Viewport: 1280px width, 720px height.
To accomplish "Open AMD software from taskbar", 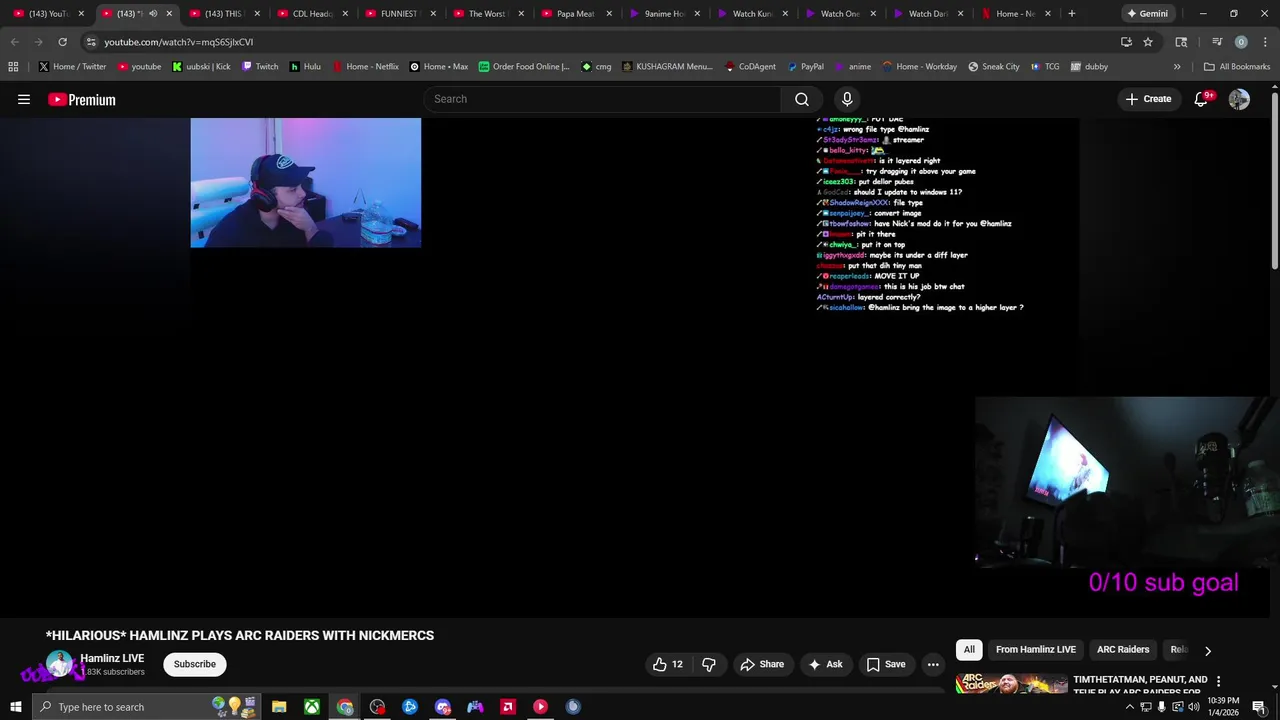I will click(x=508, y=707).
